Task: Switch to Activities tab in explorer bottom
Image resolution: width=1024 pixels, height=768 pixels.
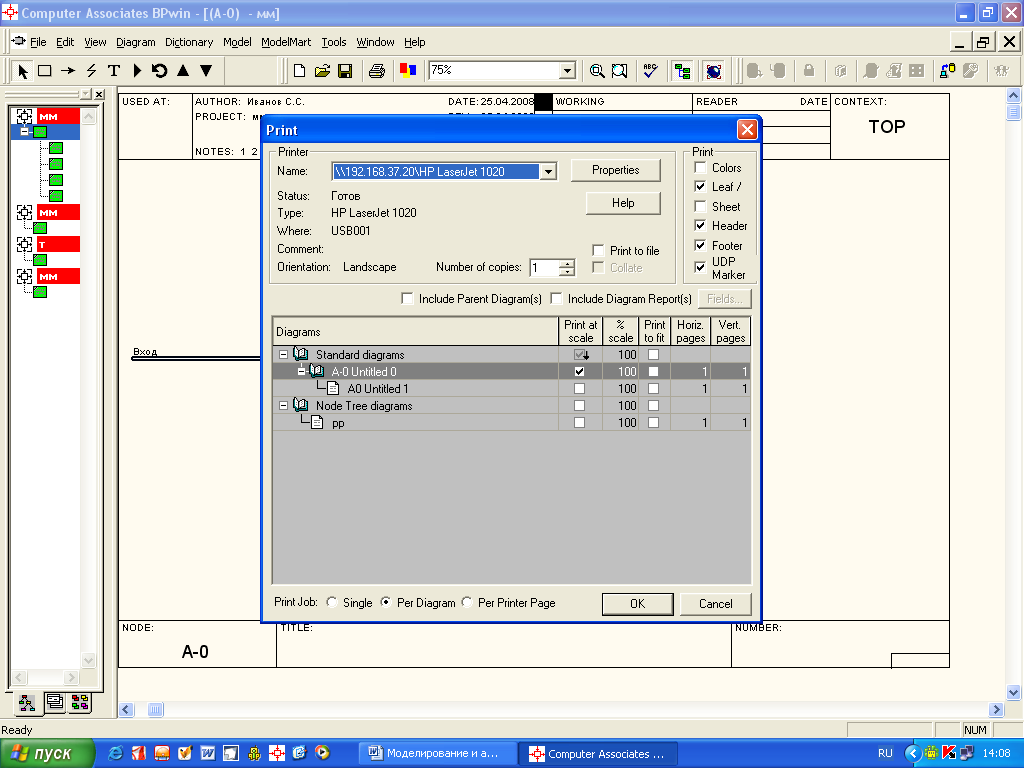Action: pos(27,703)
